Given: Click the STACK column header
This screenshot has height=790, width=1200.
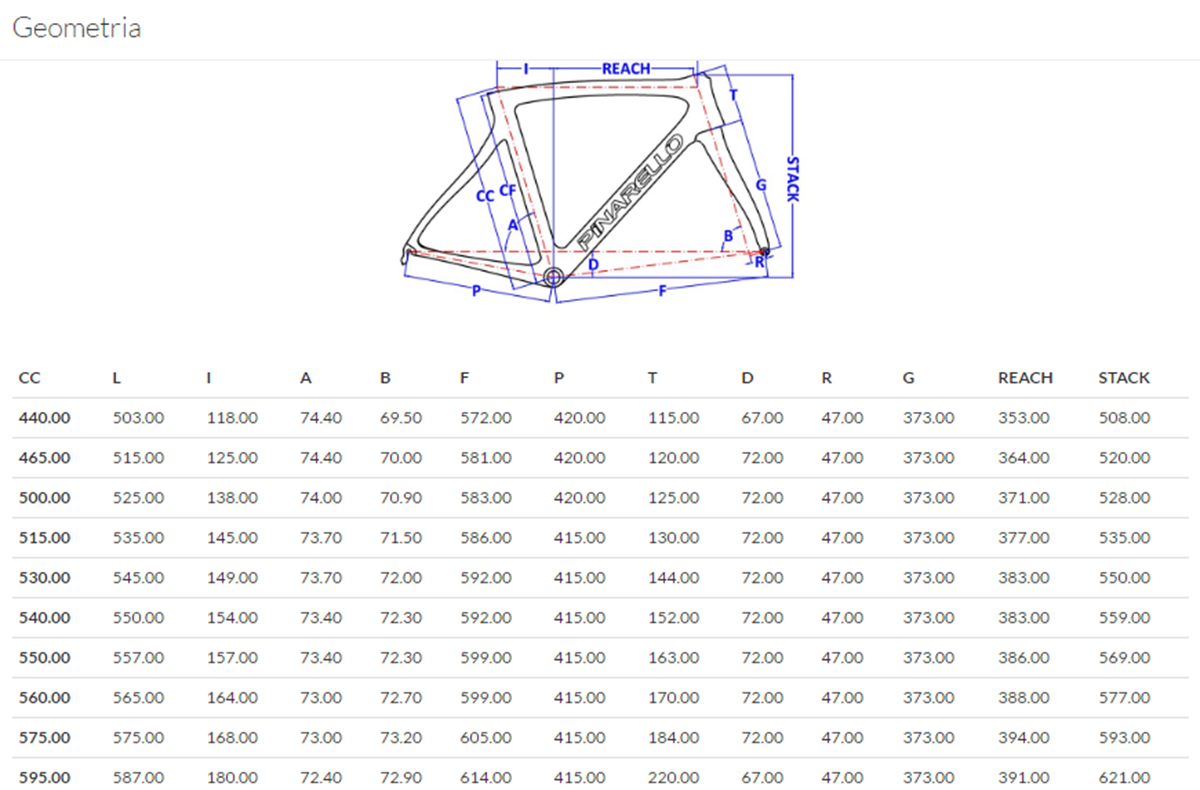Looking at the screenshot, I should tap(1124, 378).
